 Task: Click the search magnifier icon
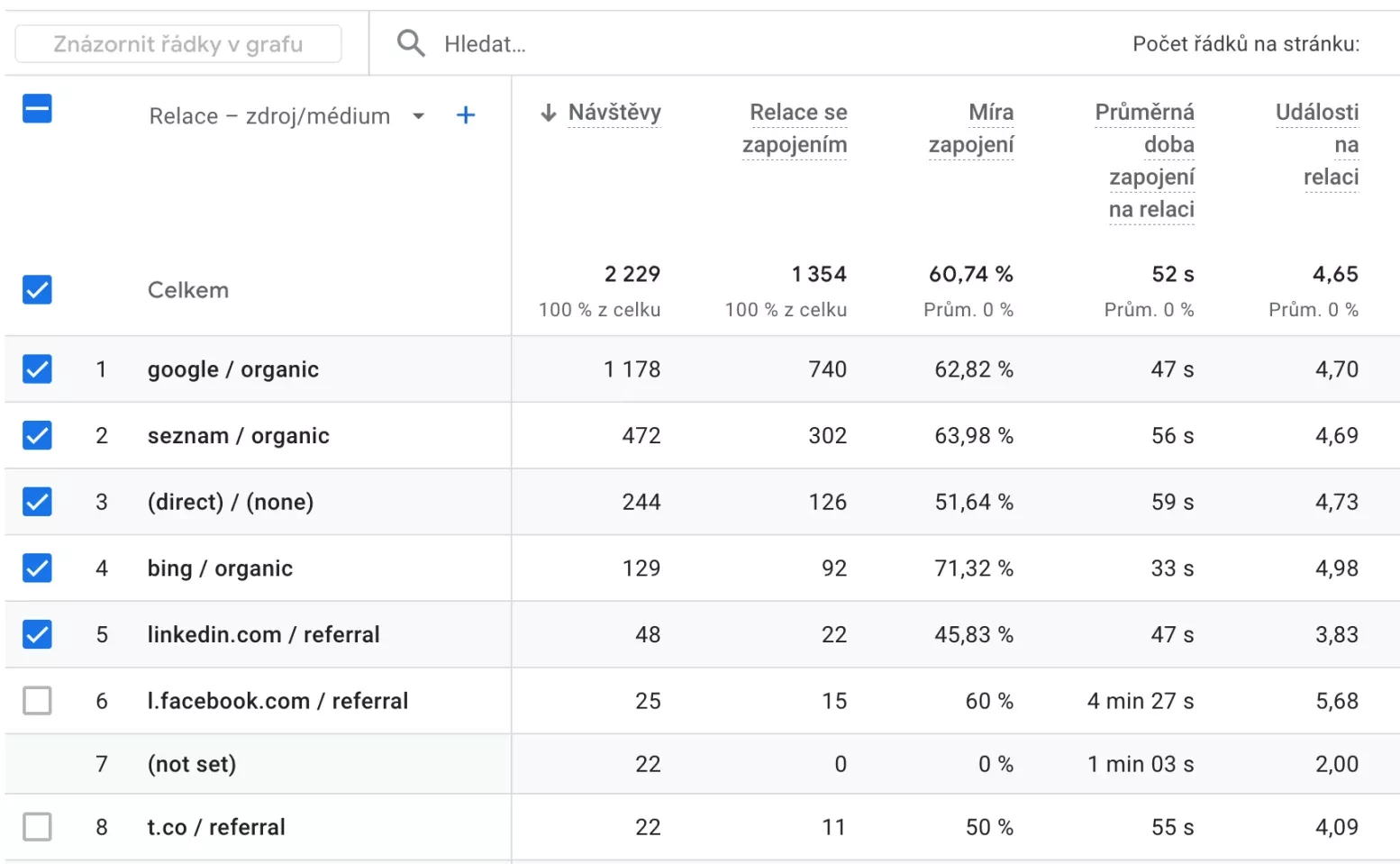coord(411,43)
